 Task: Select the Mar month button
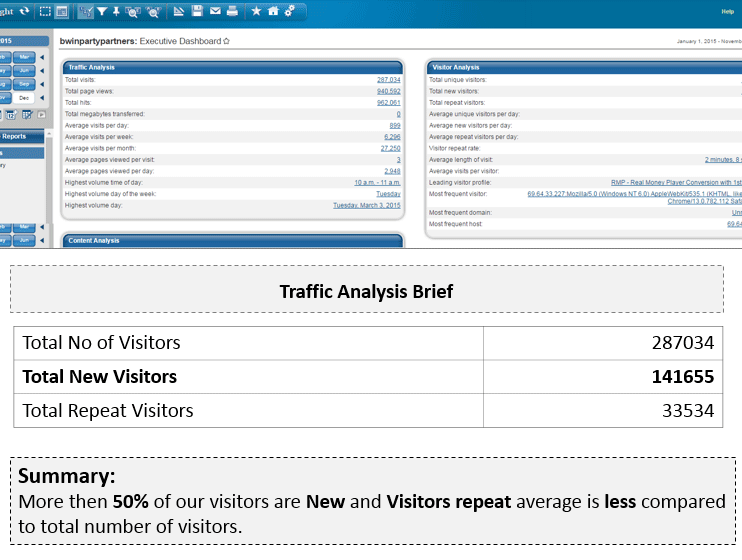[24, 59]
